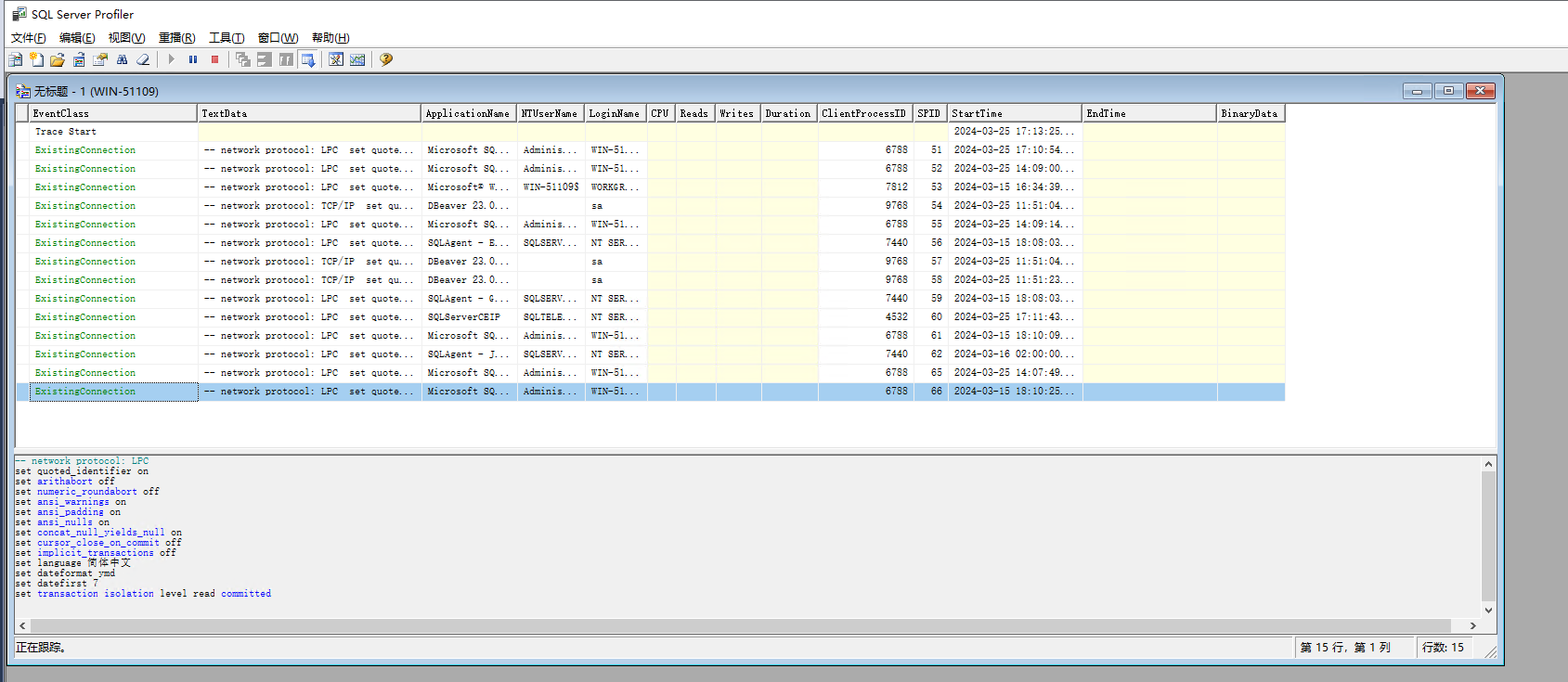Image resolution: width=1568 pixels, height=682 pixels.
Task: Click SQL Server Profiler title bar icon
Action: [19, 14]
